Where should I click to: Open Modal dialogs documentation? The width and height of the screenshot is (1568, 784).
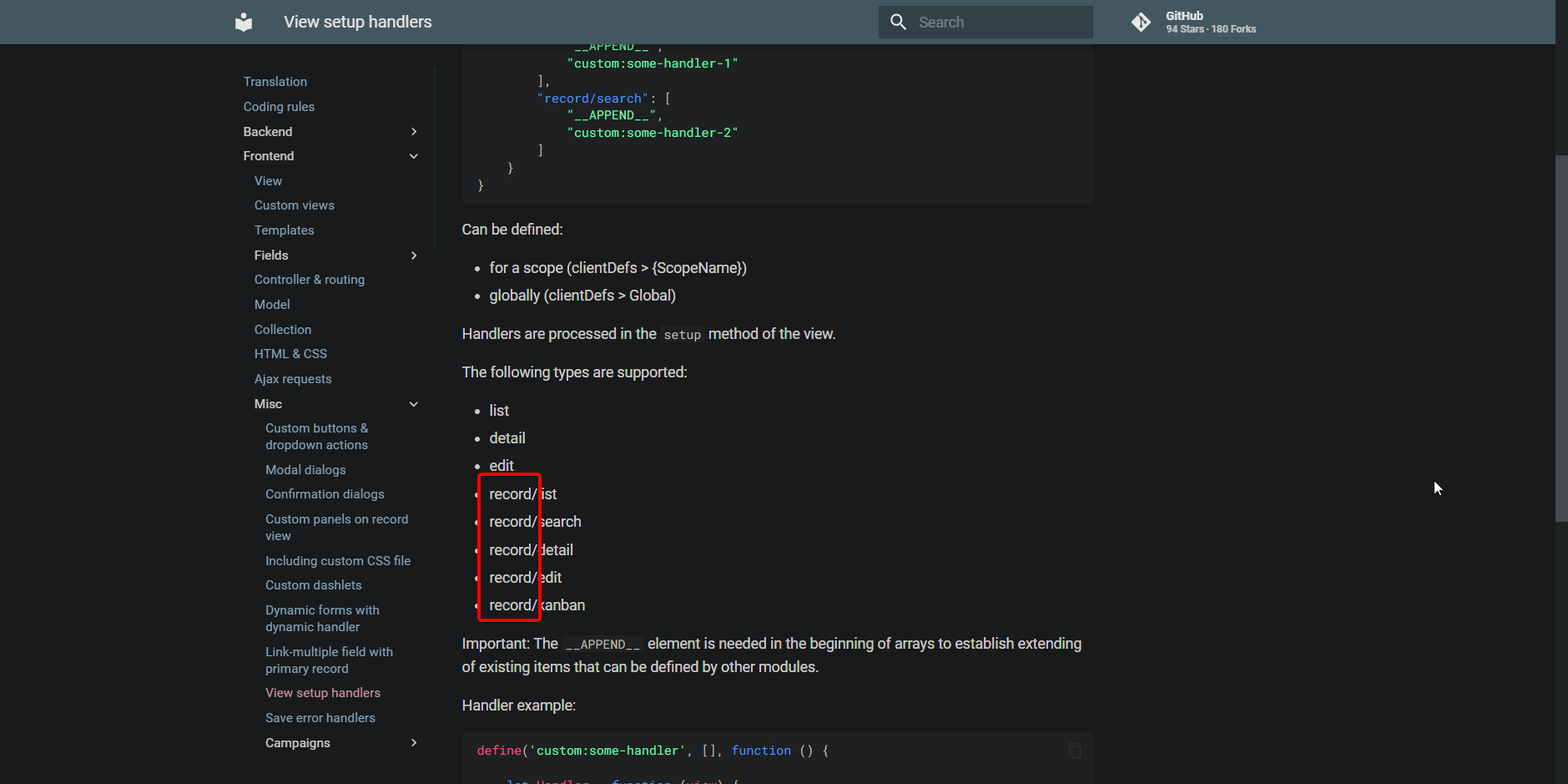tap(305, 470)
